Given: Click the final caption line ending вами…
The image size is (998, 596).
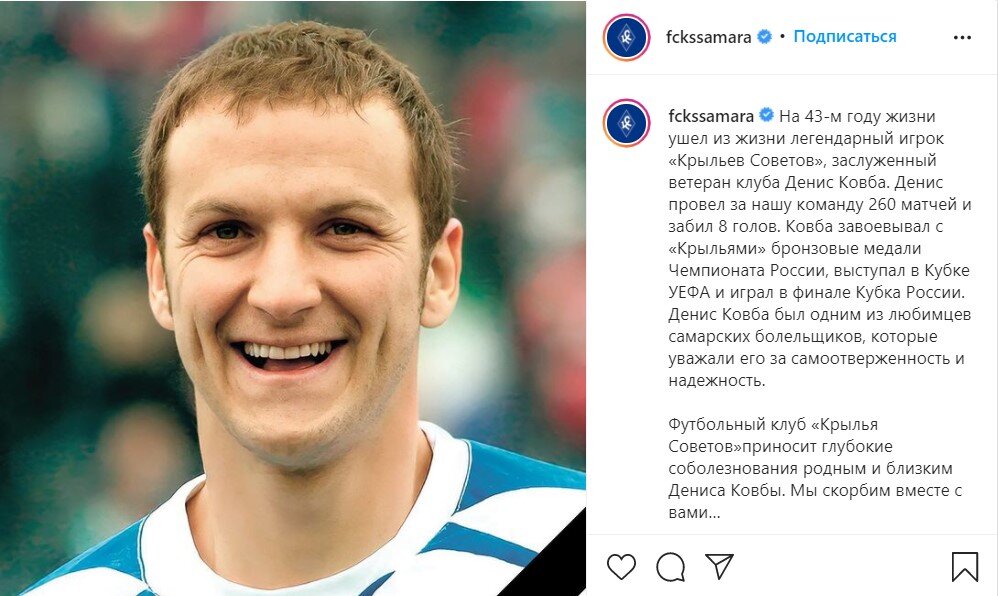Looking at the screenshot, I should click(694, 513).
